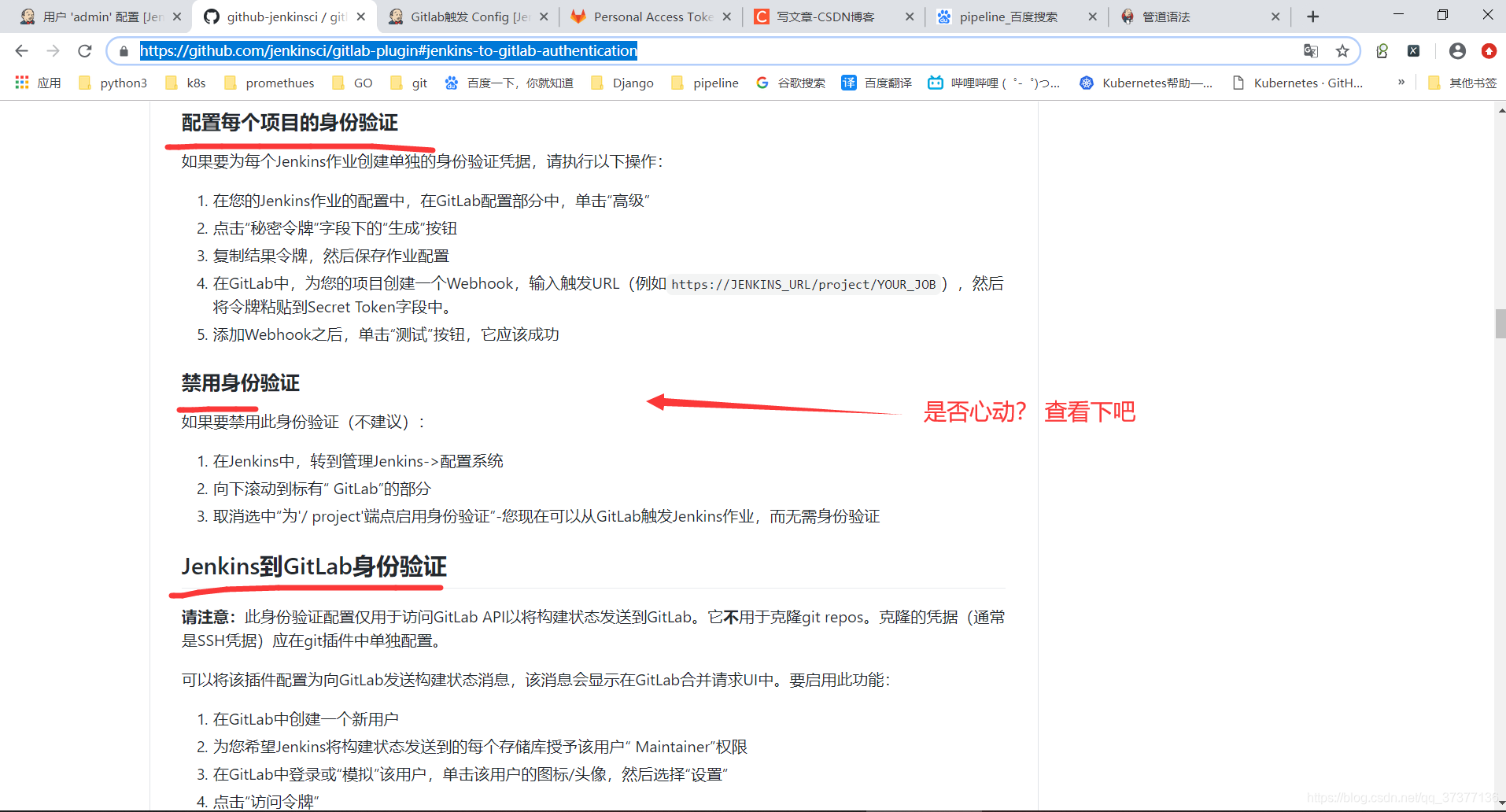This screenshot has height=812, width=1506.
Task: Open the 谷歌搜索 Google bookmark
Action: 791,83
